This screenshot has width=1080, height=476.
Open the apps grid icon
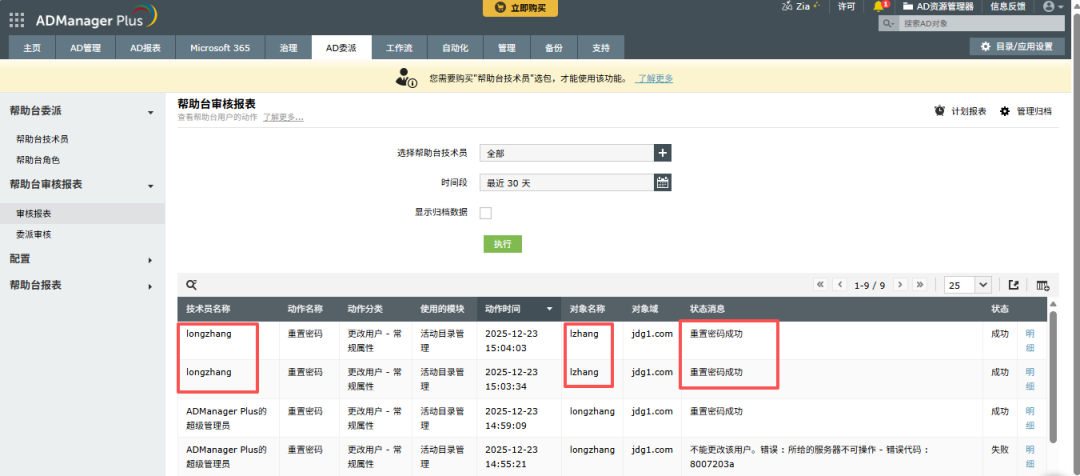point(17,19)
